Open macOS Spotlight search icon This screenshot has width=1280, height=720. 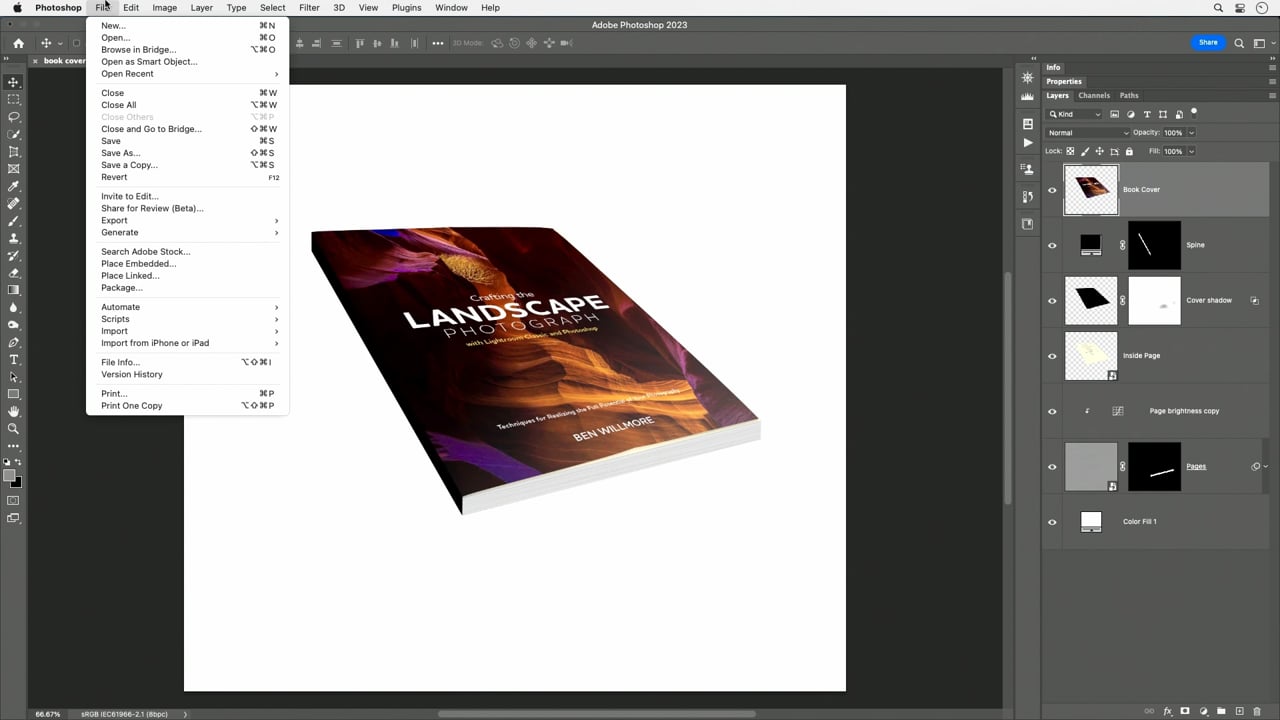tap(1218, 8)
